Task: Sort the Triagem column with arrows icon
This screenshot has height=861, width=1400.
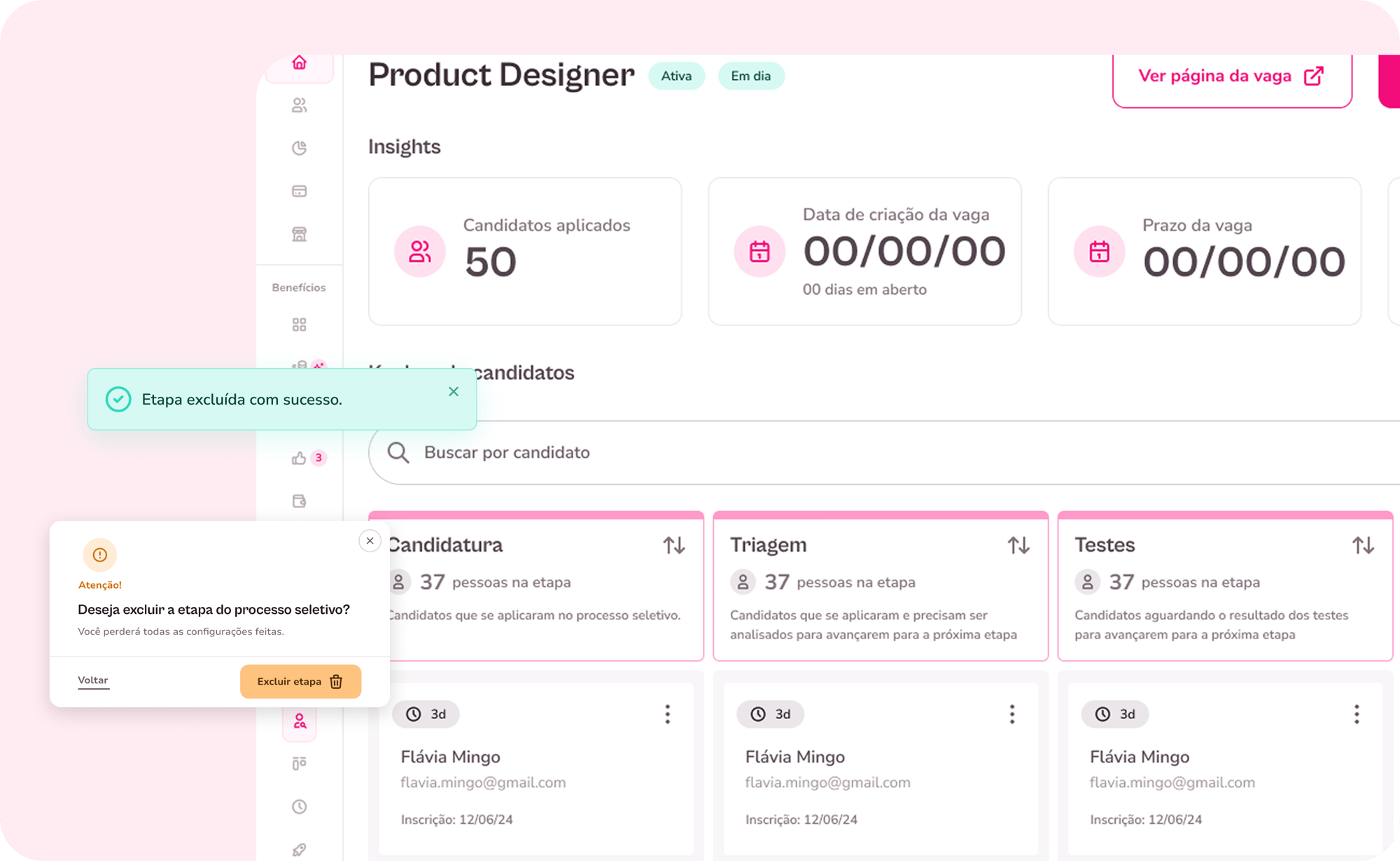Action: pyautogui.click(x=1018, y=545)
